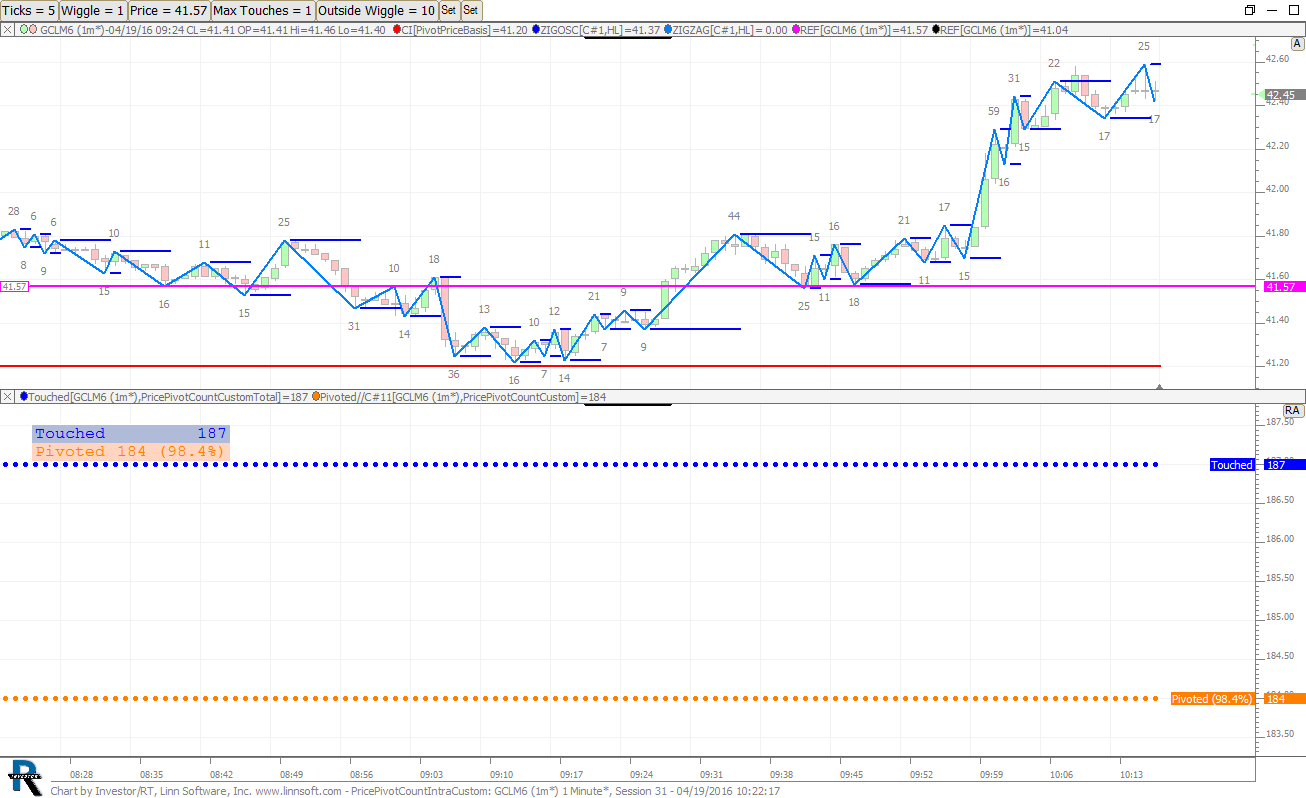Edit the Wiggle = 1 parameter
1306x798 pixels.
(x=93, y=10)
